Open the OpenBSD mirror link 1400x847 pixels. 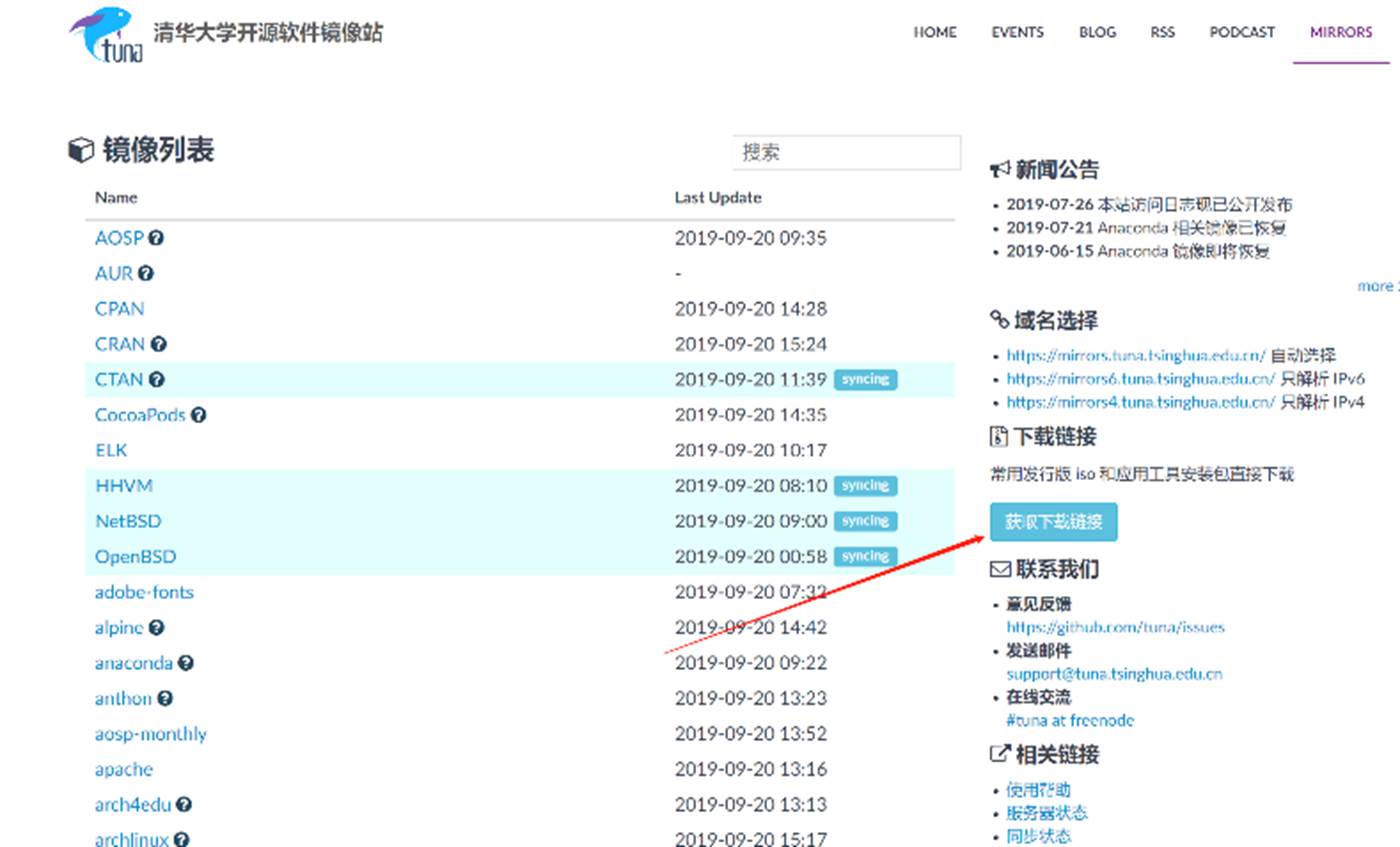click(x=135, y=556)
